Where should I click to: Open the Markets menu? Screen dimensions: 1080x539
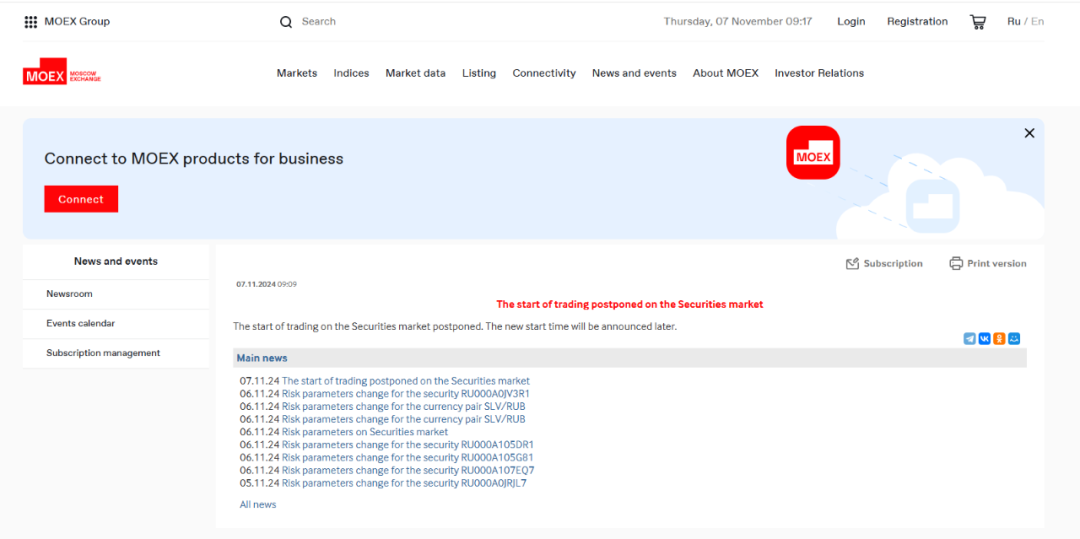pos(297,73)
